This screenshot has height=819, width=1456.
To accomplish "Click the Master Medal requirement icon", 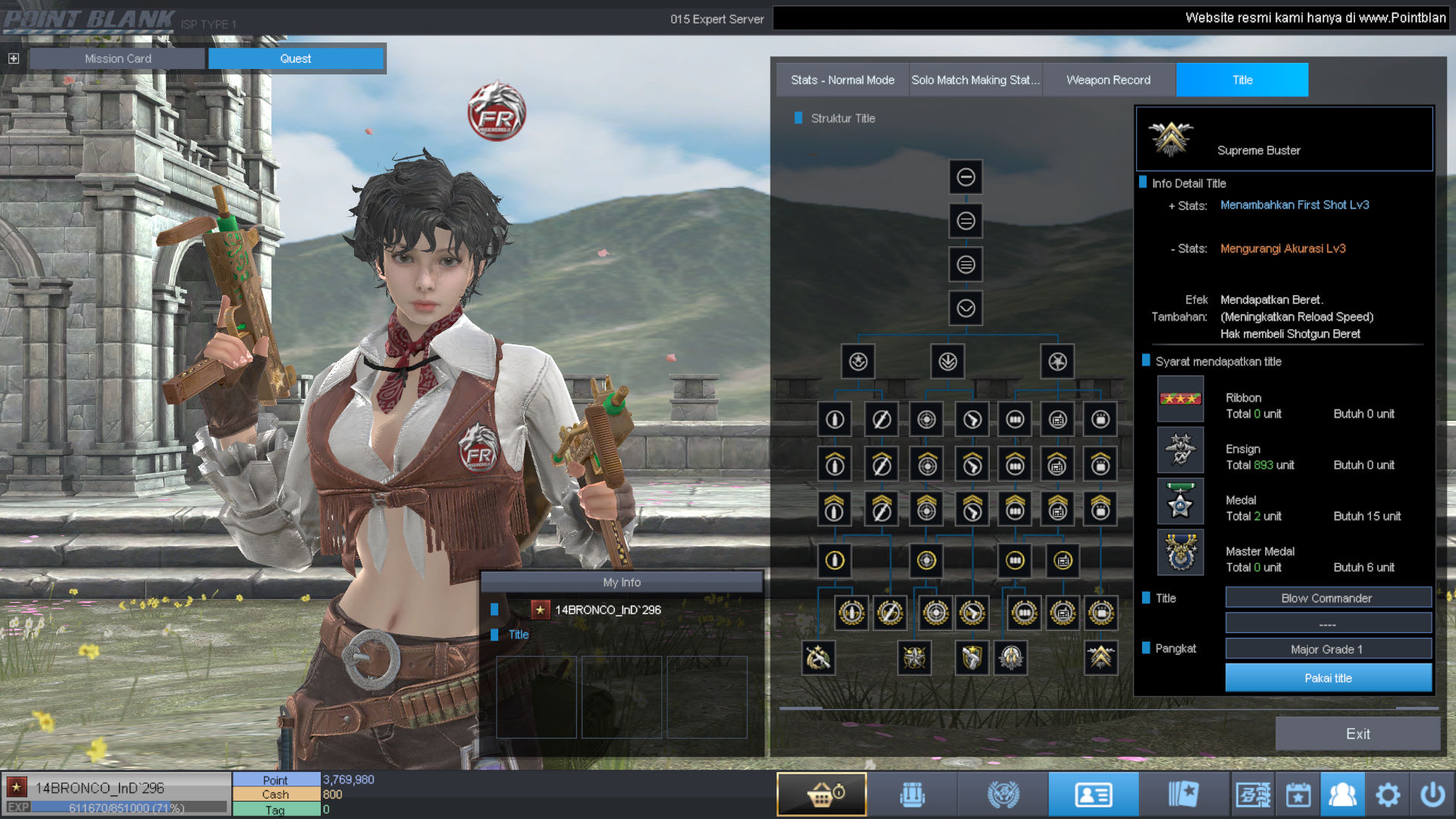I will (1180, 552).
